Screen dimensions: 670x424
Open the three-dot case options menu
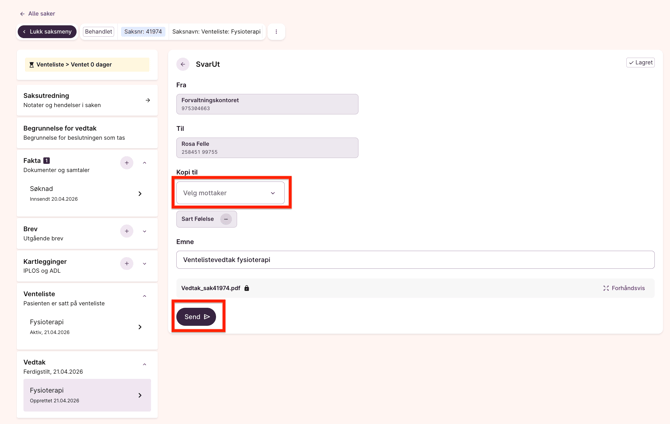coord(277,32)
